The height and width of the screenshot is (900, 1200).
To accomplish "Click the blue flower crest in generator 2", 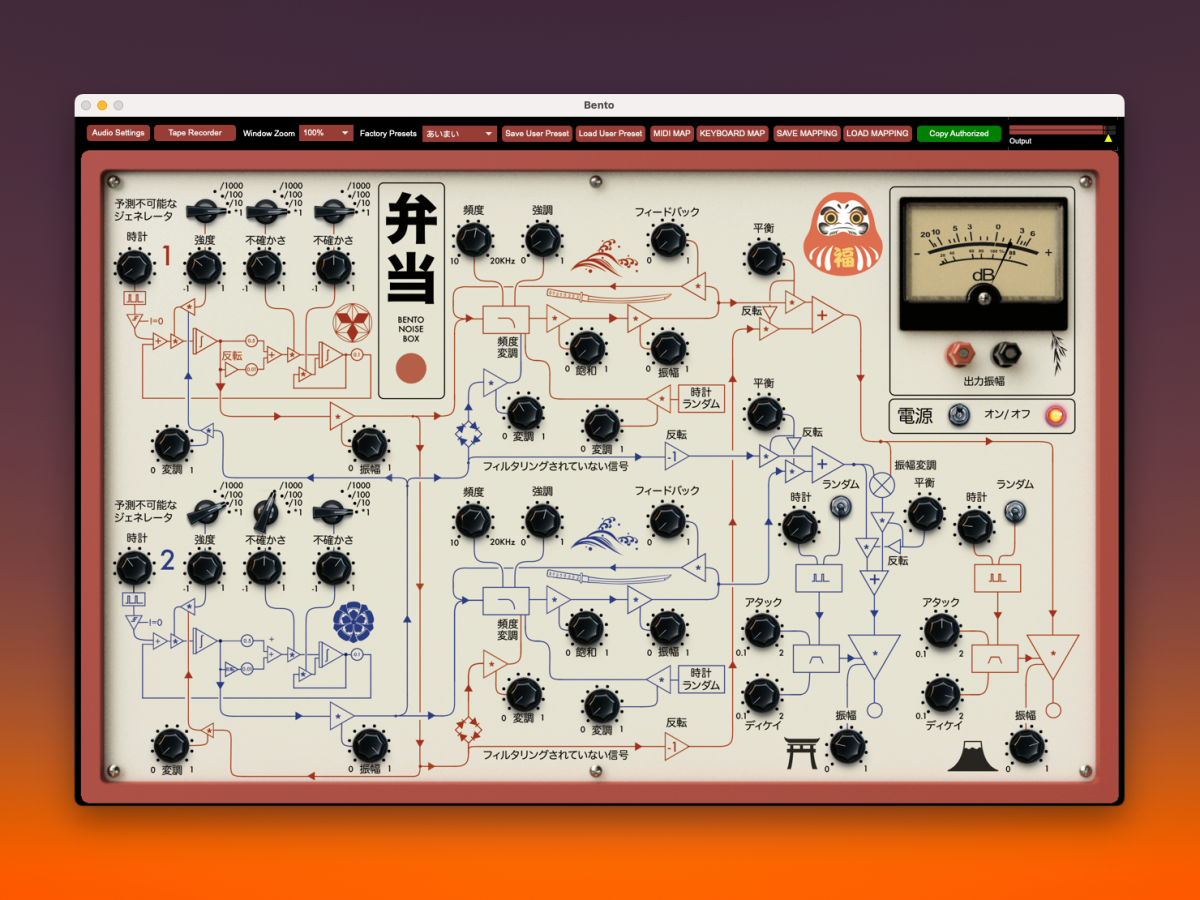I will pos(351,621).
